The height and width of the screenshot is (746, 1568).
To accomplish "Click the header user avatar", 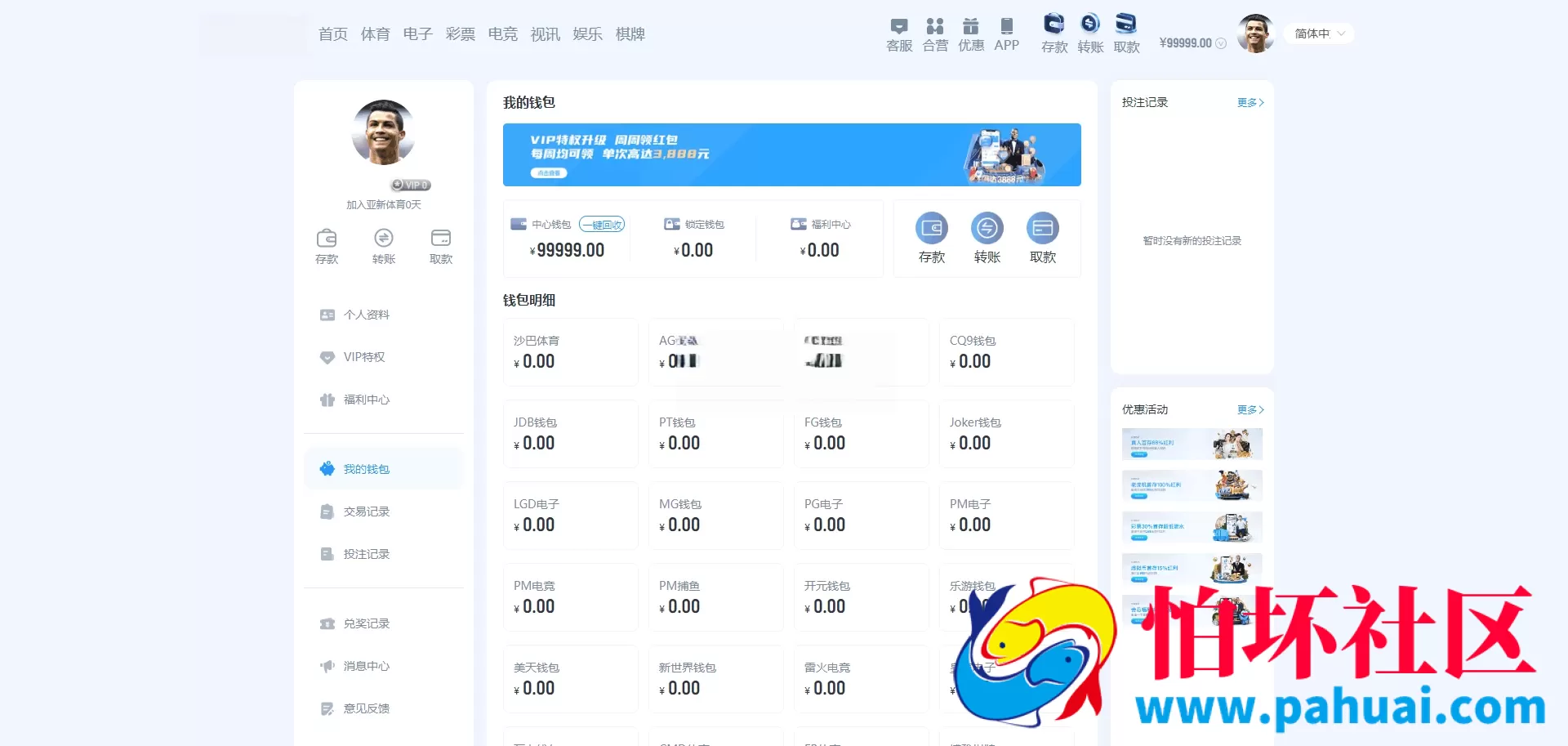I will pyautogui.click(x=1256, y=34).
